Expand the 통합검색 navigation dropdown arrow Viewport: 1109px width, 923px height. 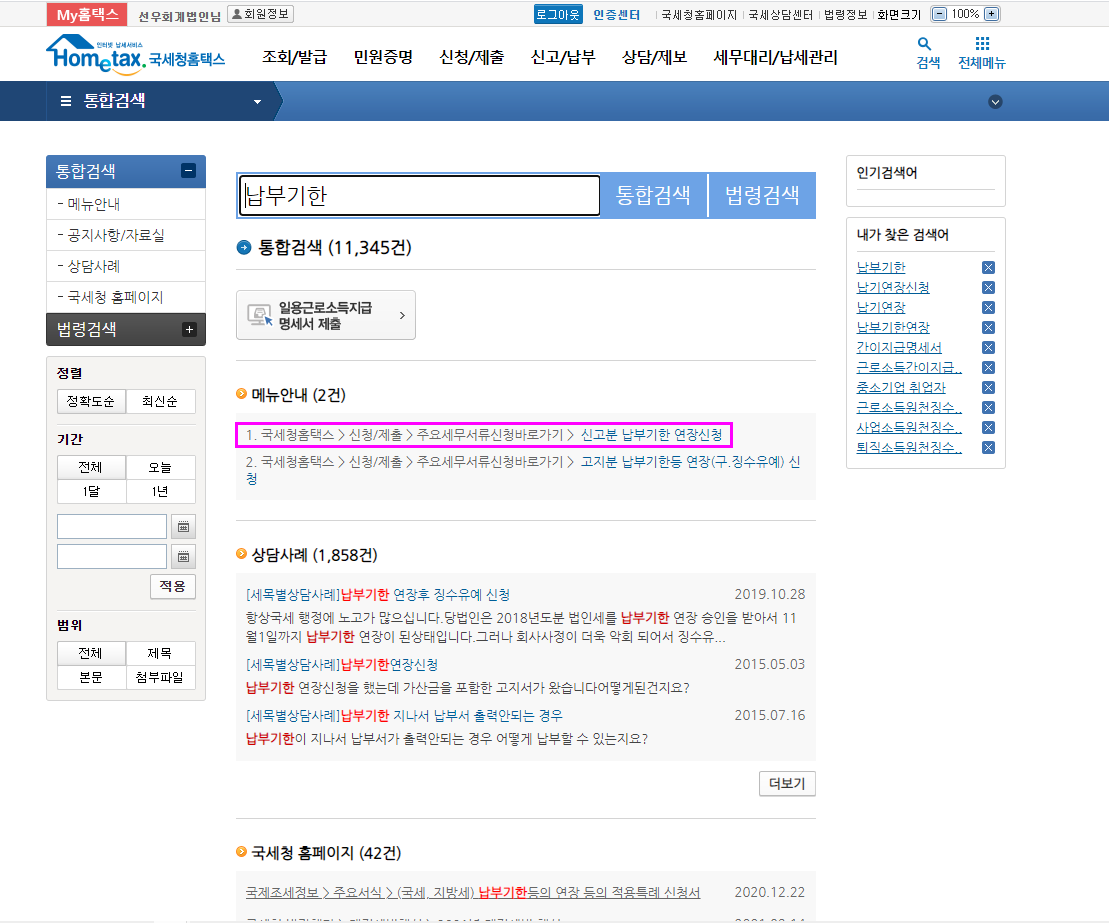(x=257, y=102)
